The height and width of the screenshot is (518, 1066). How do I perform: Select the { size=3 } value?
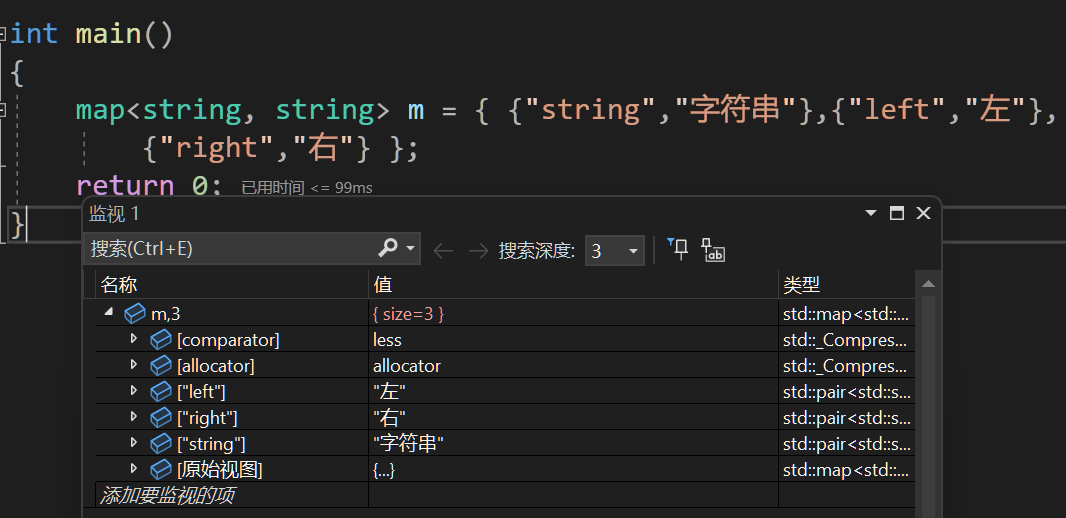(x=409, y=314)
